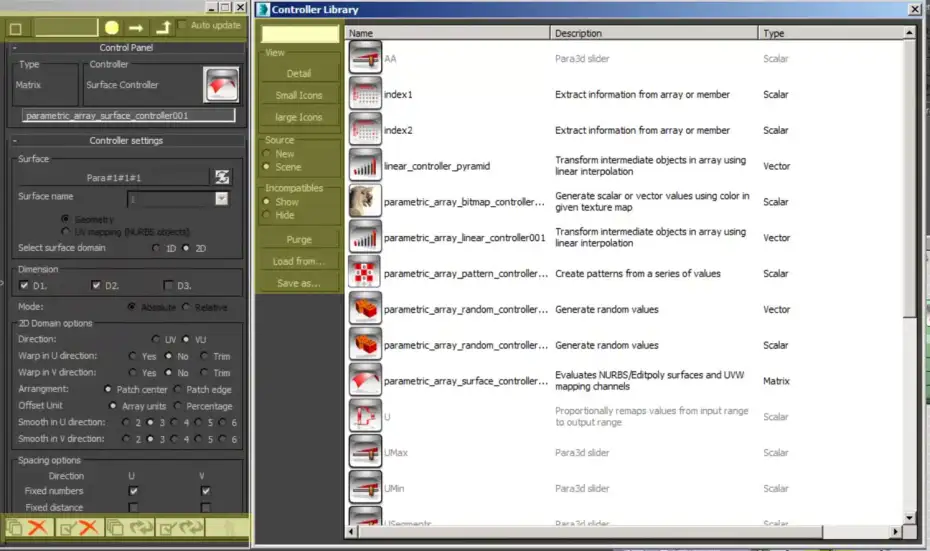Click the Save as... button

coord(299,284)
